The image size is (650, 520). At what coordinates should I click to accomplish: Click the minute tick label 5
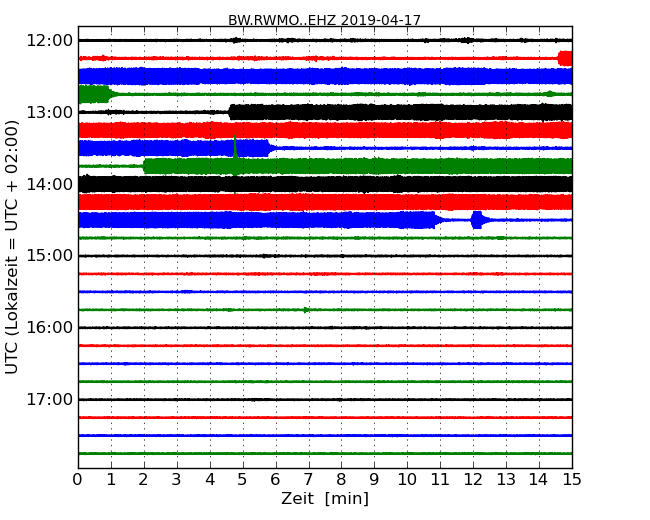[x=243, y=479]
